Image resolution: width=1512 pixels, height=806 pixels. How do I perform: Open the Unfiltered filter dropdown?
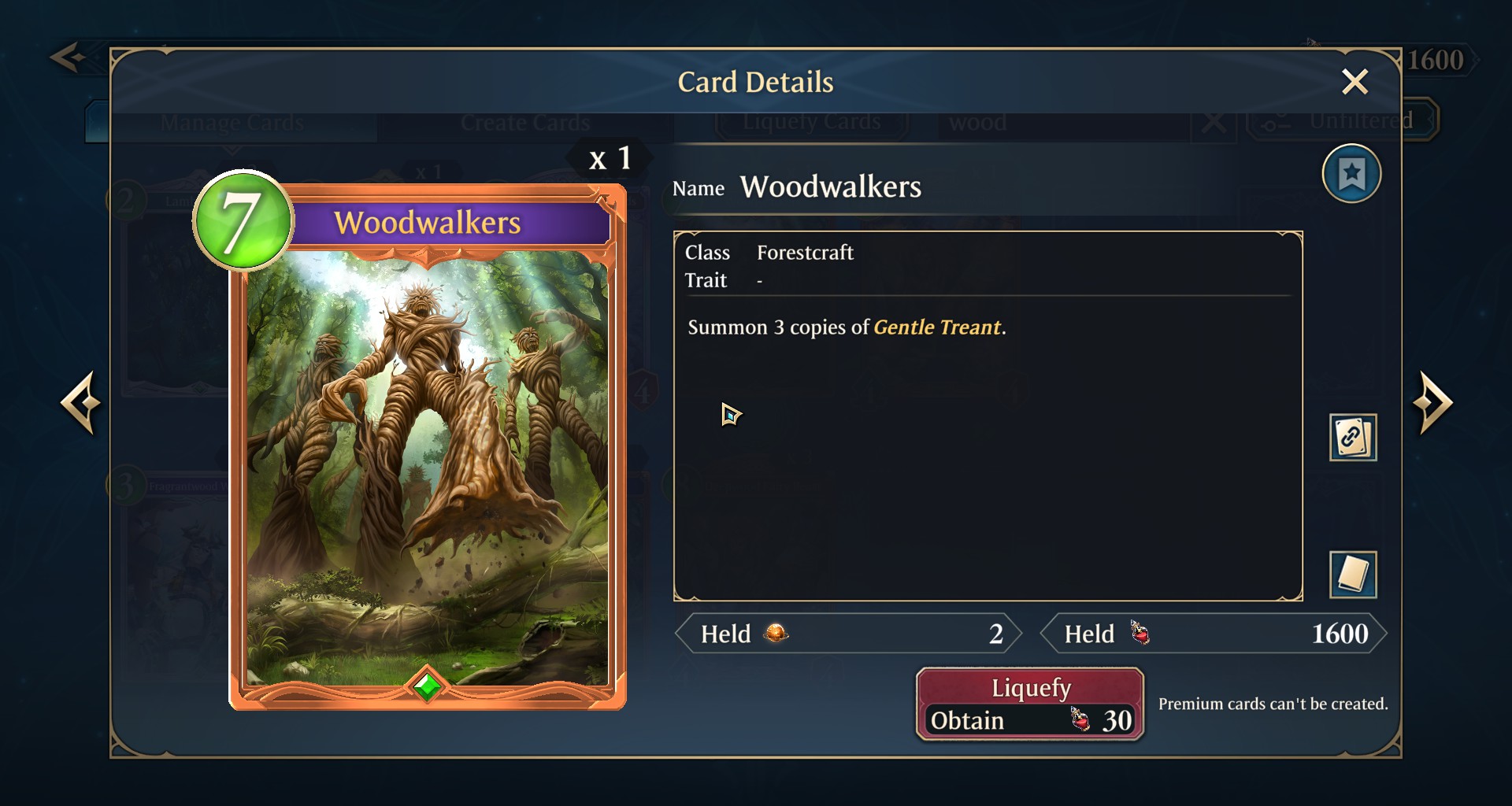(1343, 120)
